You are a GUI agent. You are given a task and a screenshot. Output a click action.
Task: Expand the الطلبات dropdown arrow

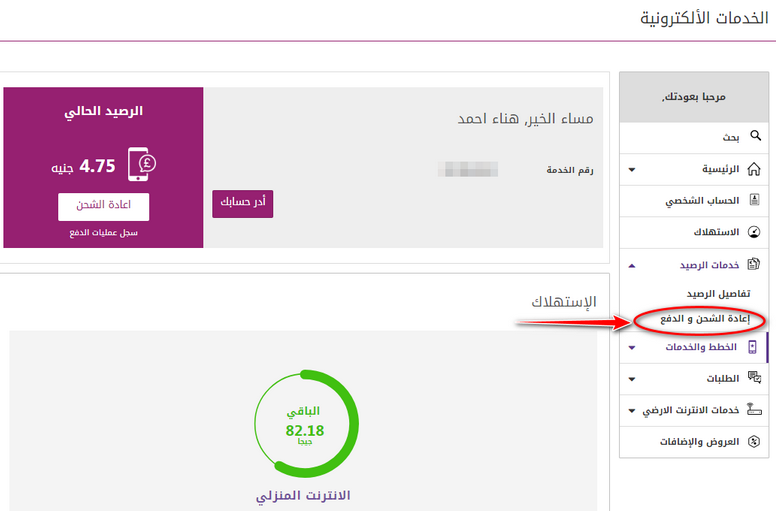point(632,379)
